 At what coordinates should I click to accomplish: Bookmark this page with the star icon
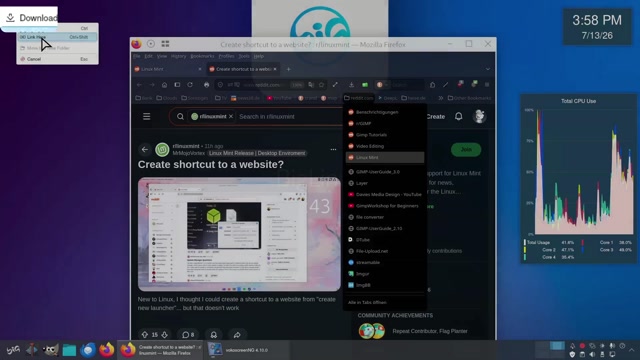[322, 85]
